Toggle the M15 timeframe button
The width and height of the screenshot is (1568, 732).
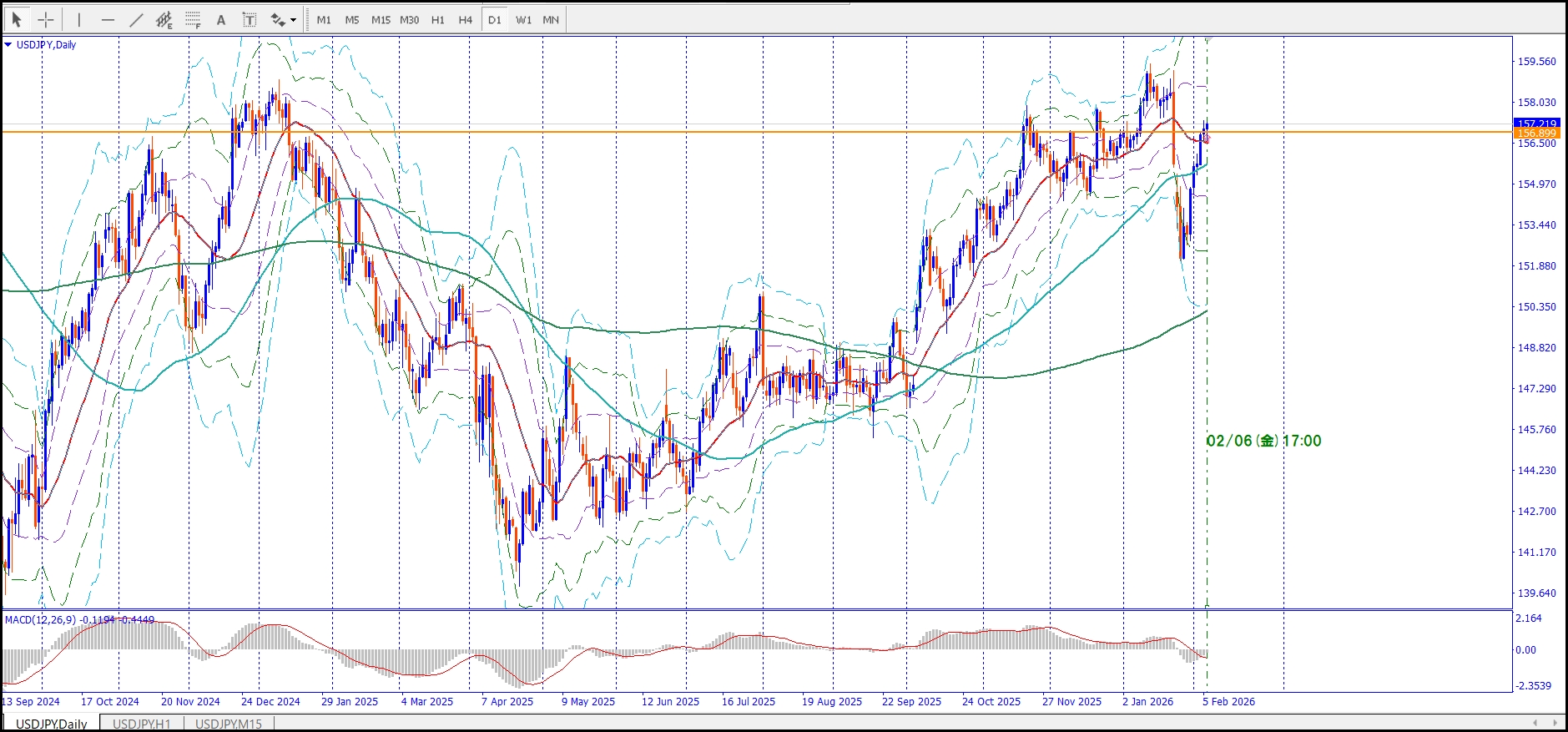tap(381, 19)
